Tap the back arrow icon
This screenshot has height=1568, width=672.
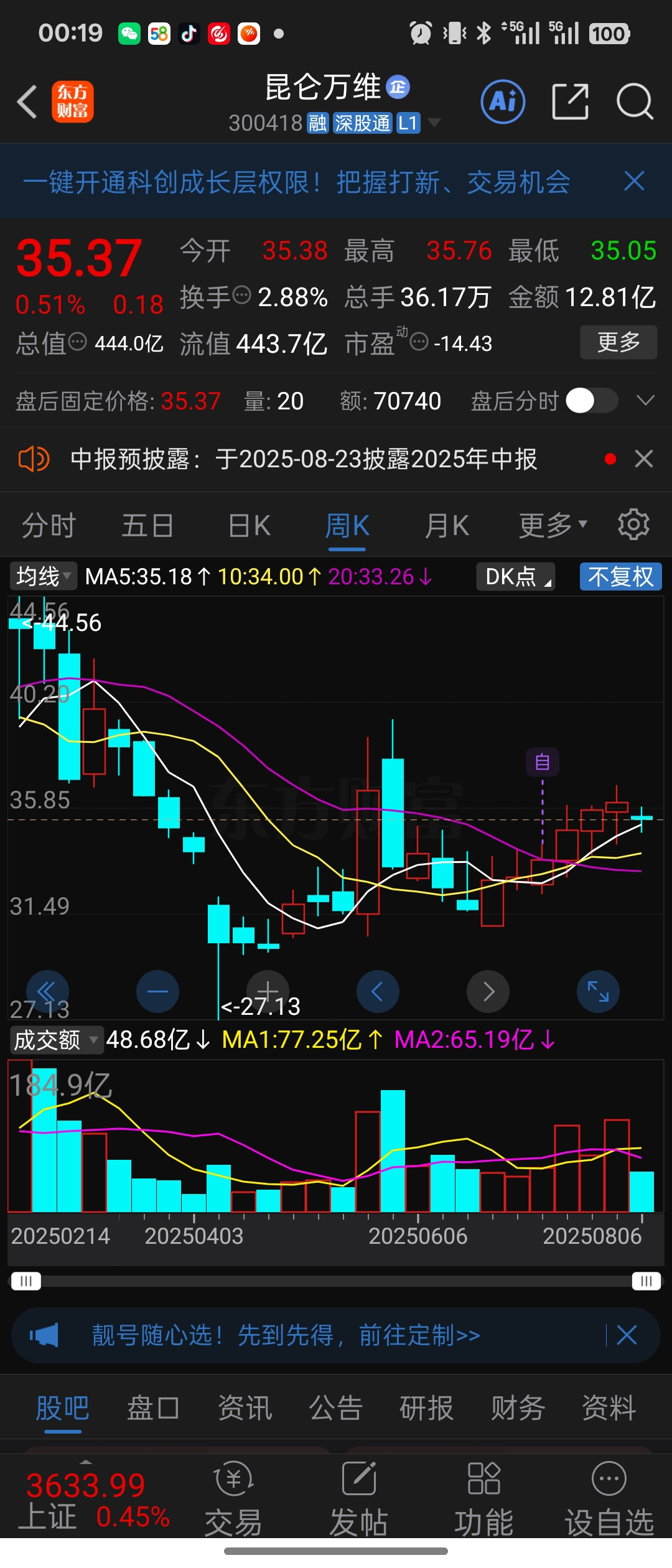coord(27,101)
